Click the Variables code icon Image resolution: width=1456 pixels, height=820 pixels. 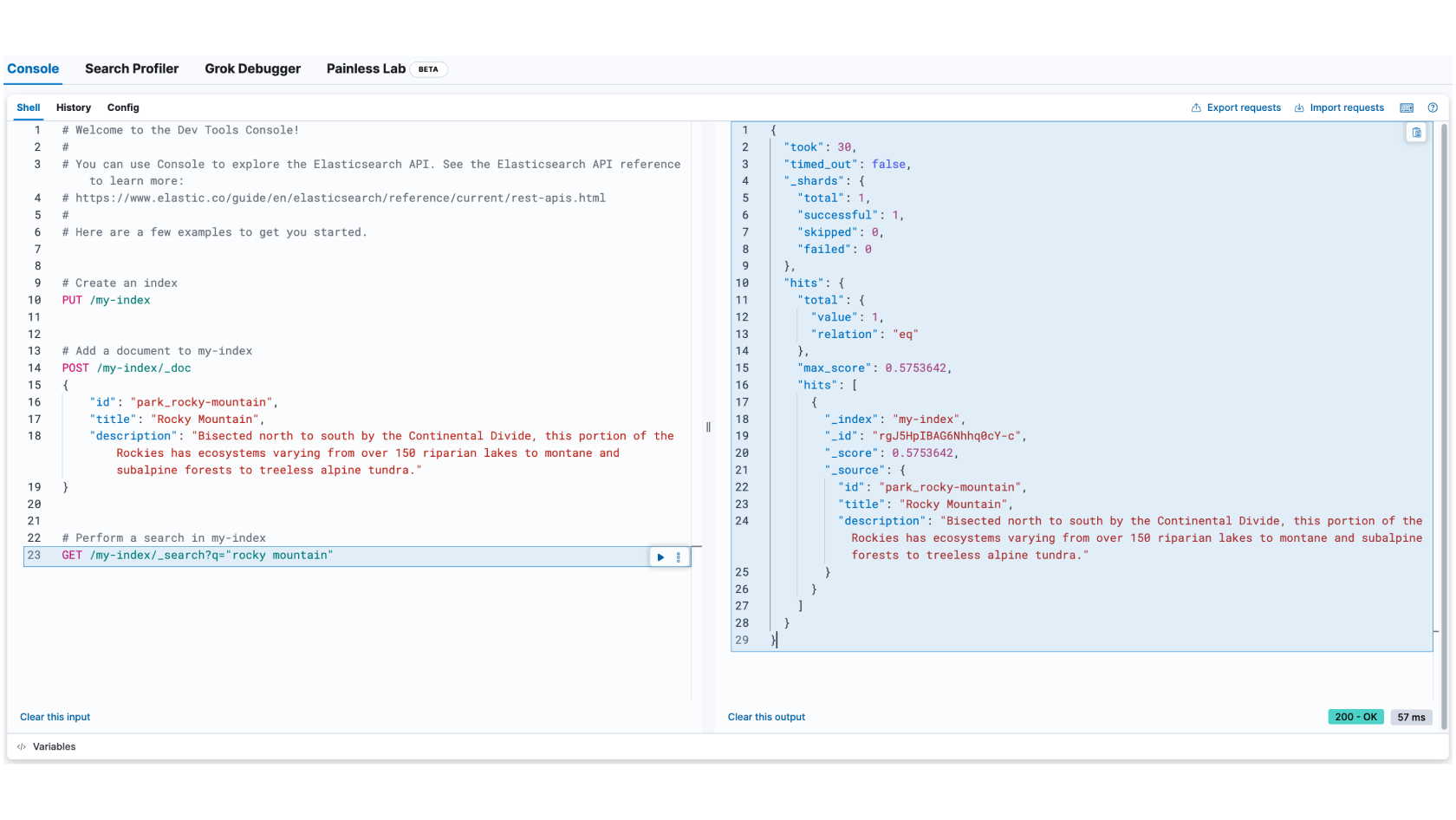[22, 747]
